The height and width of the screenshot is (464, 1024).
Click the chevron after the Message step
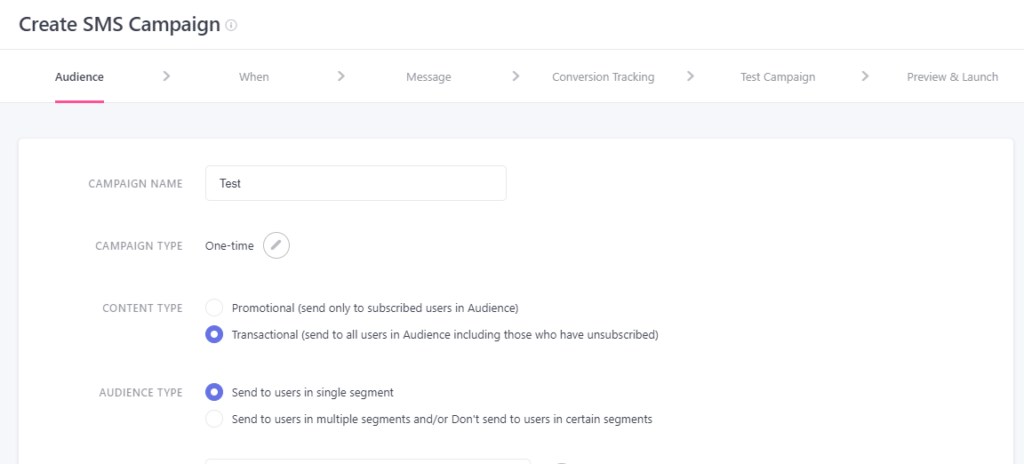click(516, 76)
